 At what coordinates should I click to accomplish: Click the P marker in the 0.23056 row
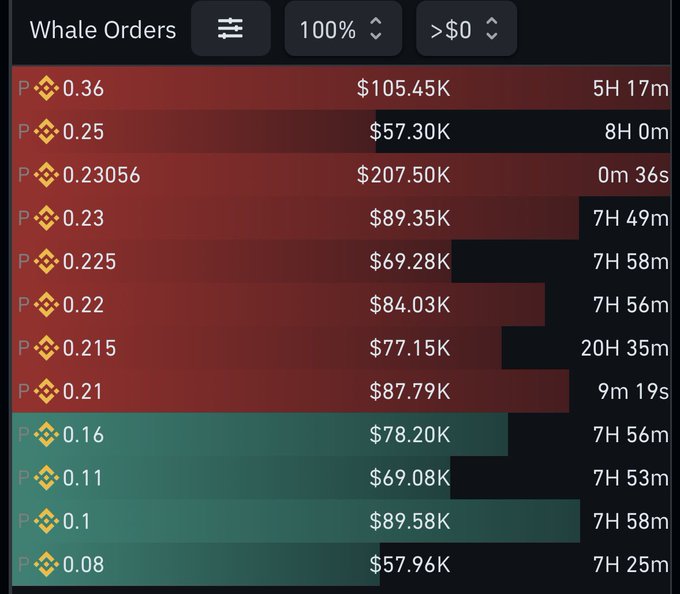click(23, 175)
